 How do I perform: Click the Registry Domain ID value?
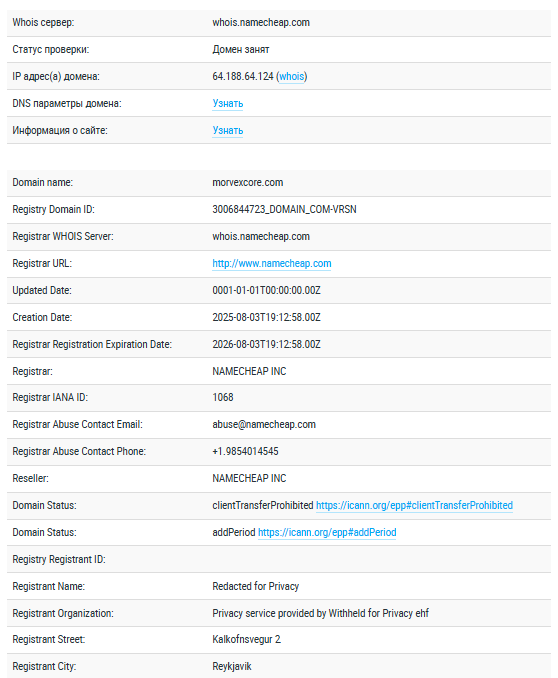(x=284, y=209)
